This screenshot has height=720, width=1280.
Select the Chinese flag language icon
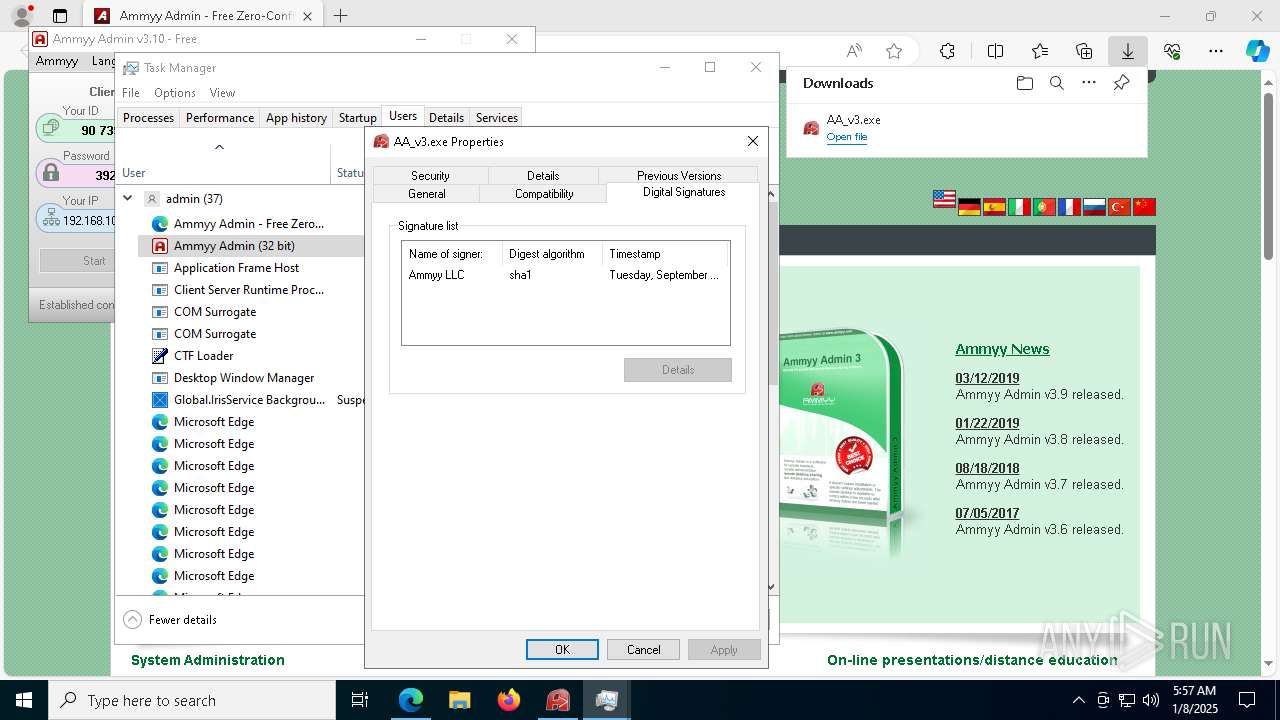1144,207
